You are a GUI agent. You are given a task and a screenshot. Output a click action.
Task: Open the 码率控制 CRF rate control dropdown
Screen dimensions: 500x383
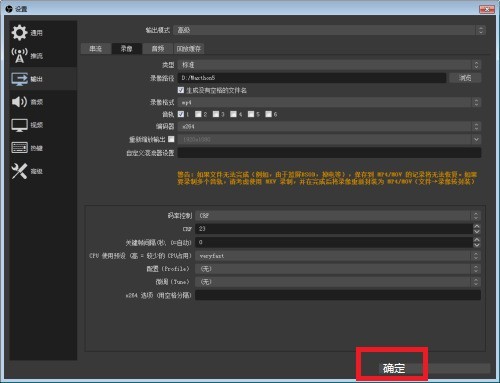(x=338, y=216)
